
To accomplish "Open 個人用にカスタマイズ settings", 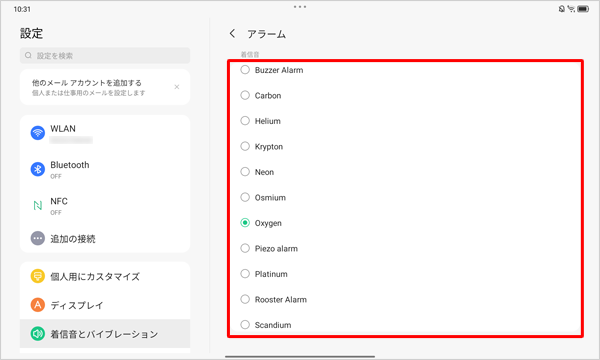I will pyautogui.click(x=105, y=276).
